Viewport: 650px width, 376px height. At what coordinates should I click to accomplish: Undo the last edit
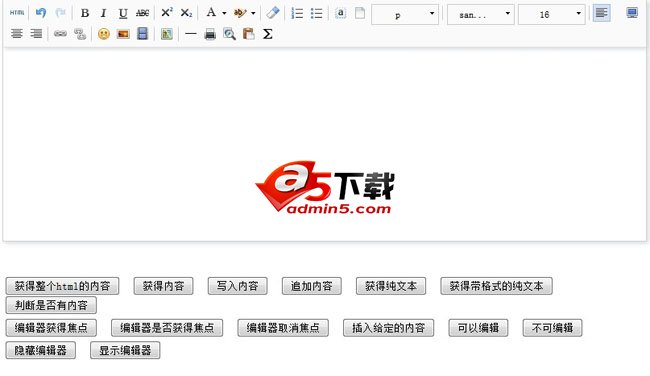(41, 13)
